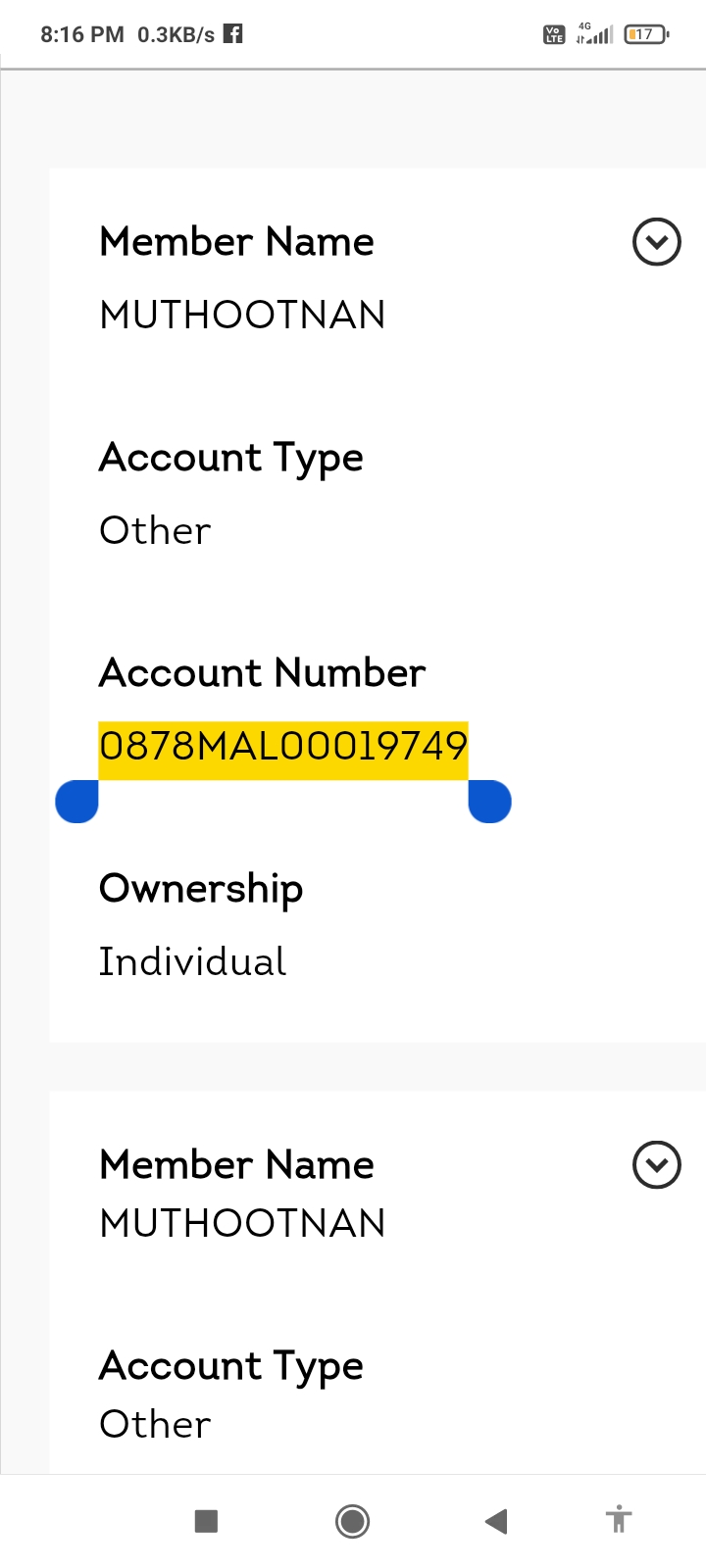The width and height of the screenshot is (706, 1568).
Task: Tap the first card's Account Type heading
Action: point(231,458)
